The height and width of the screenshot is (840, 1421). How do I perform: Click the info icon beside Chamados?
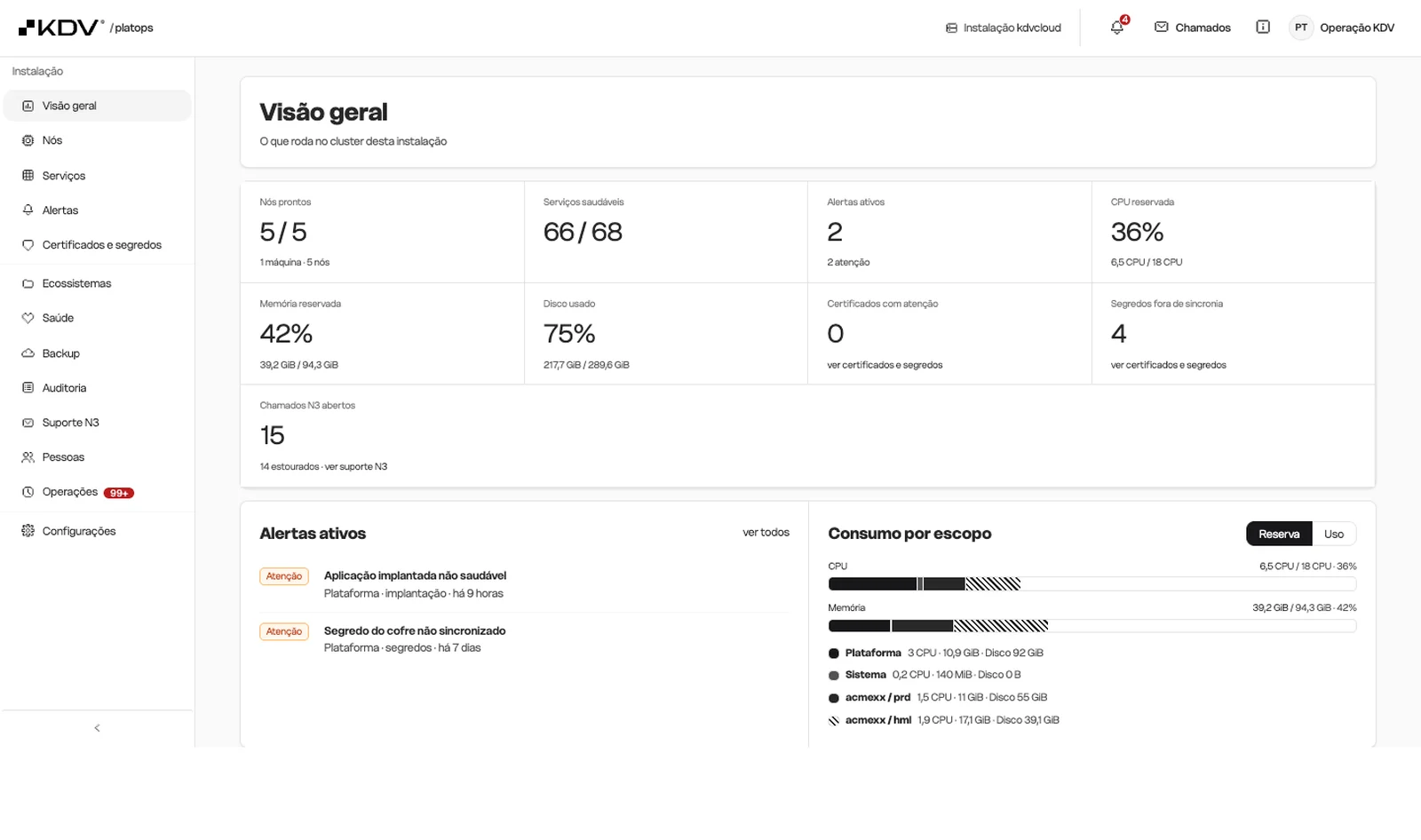1263,28
